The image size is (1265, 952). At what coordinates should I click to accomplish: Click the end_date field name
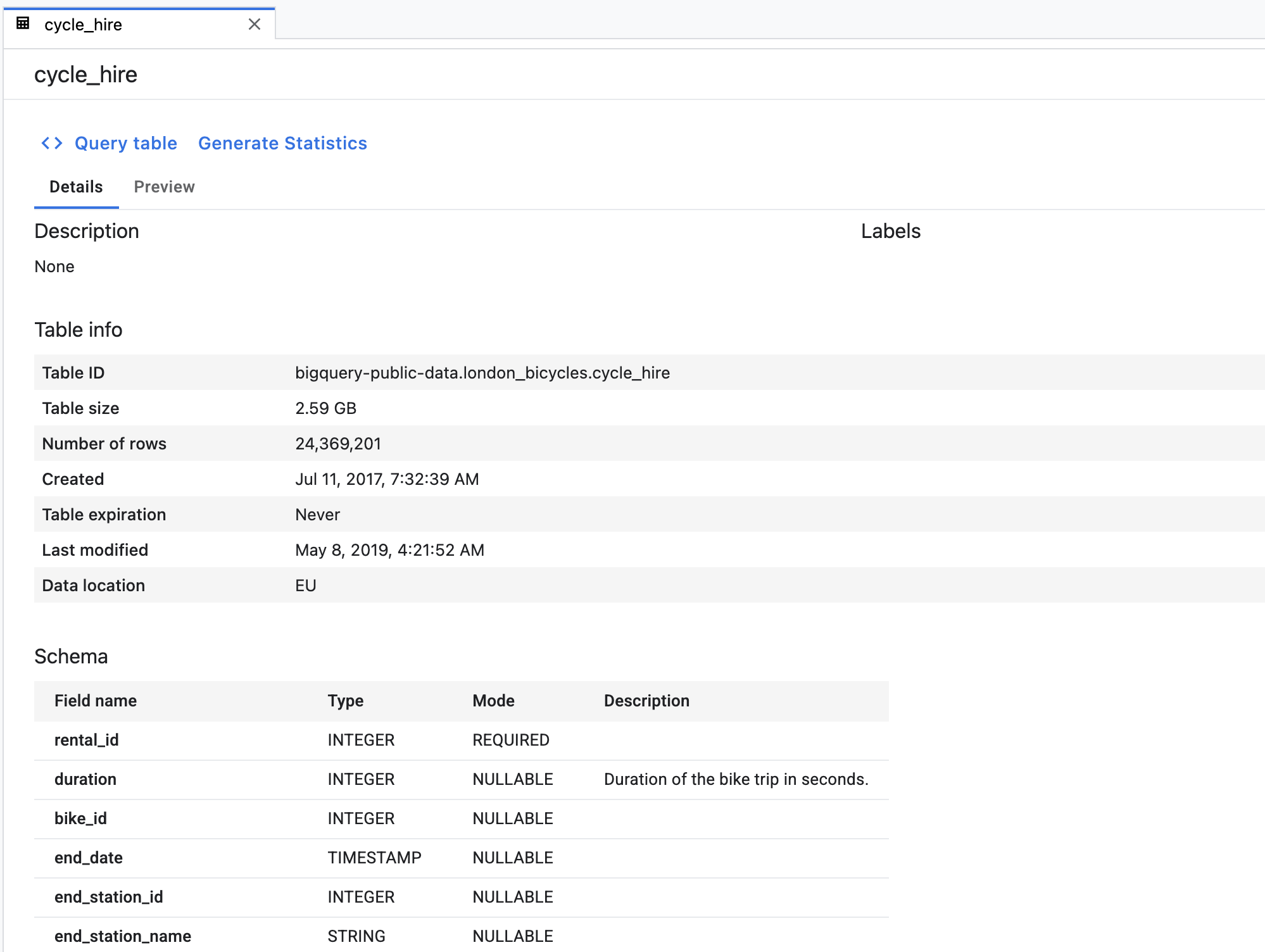pos(89,858)
